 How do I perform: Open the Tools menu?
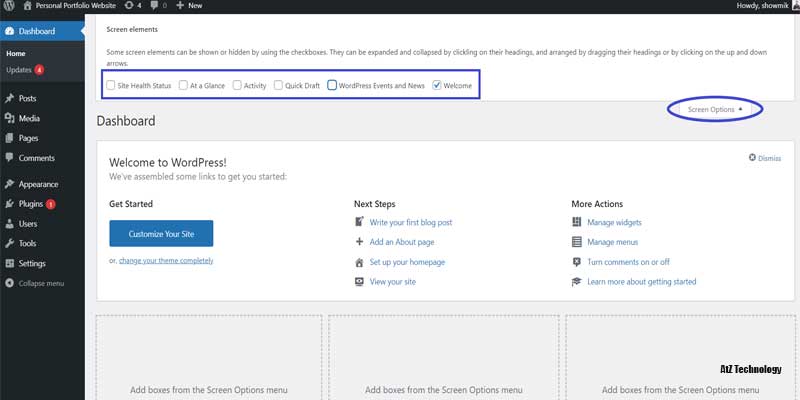pos(28,243)
